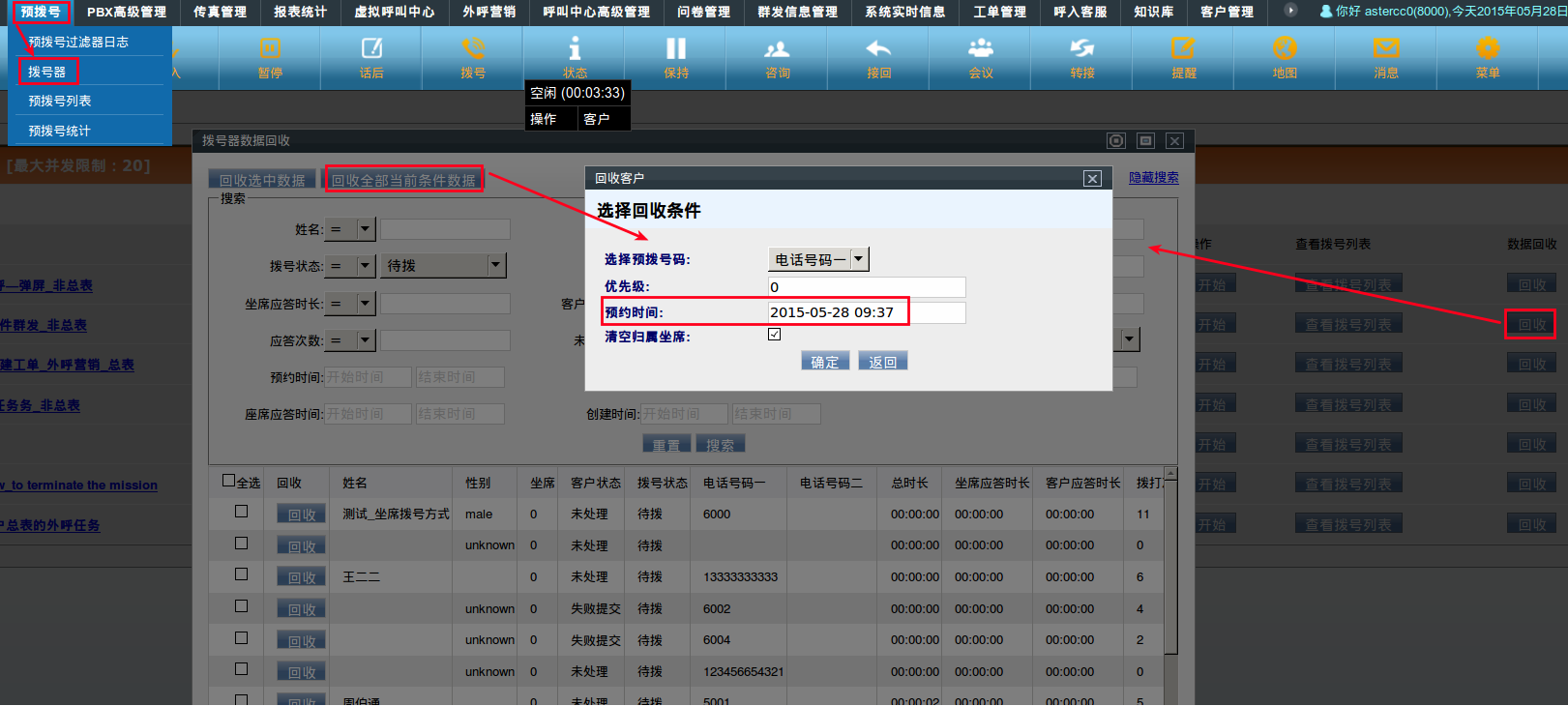
Task: Click the 隐藏搜索 link
Action: tap(1153, 178)
